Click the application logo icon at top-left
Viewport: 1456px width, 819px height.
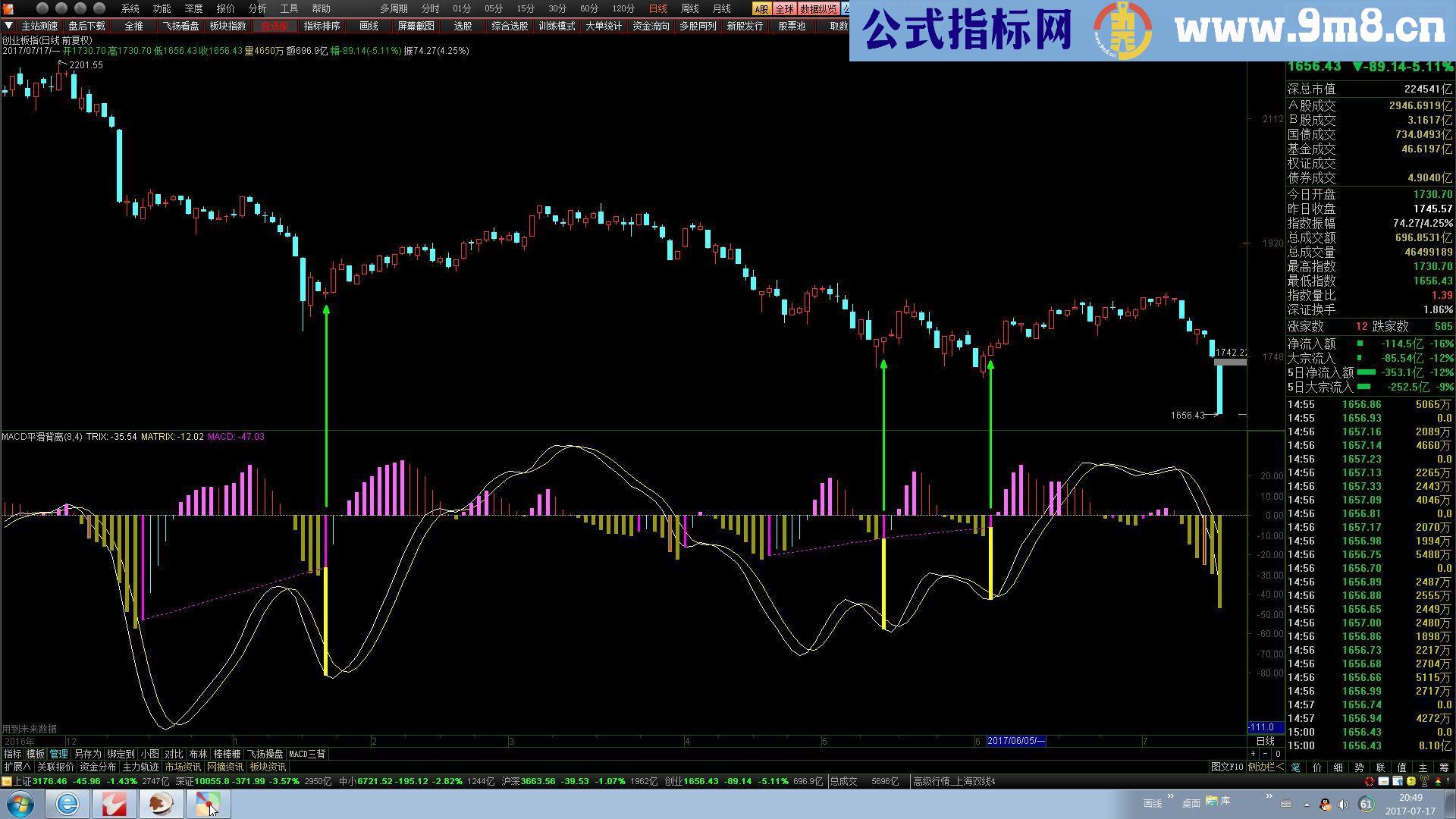click(x=8, y=8)
